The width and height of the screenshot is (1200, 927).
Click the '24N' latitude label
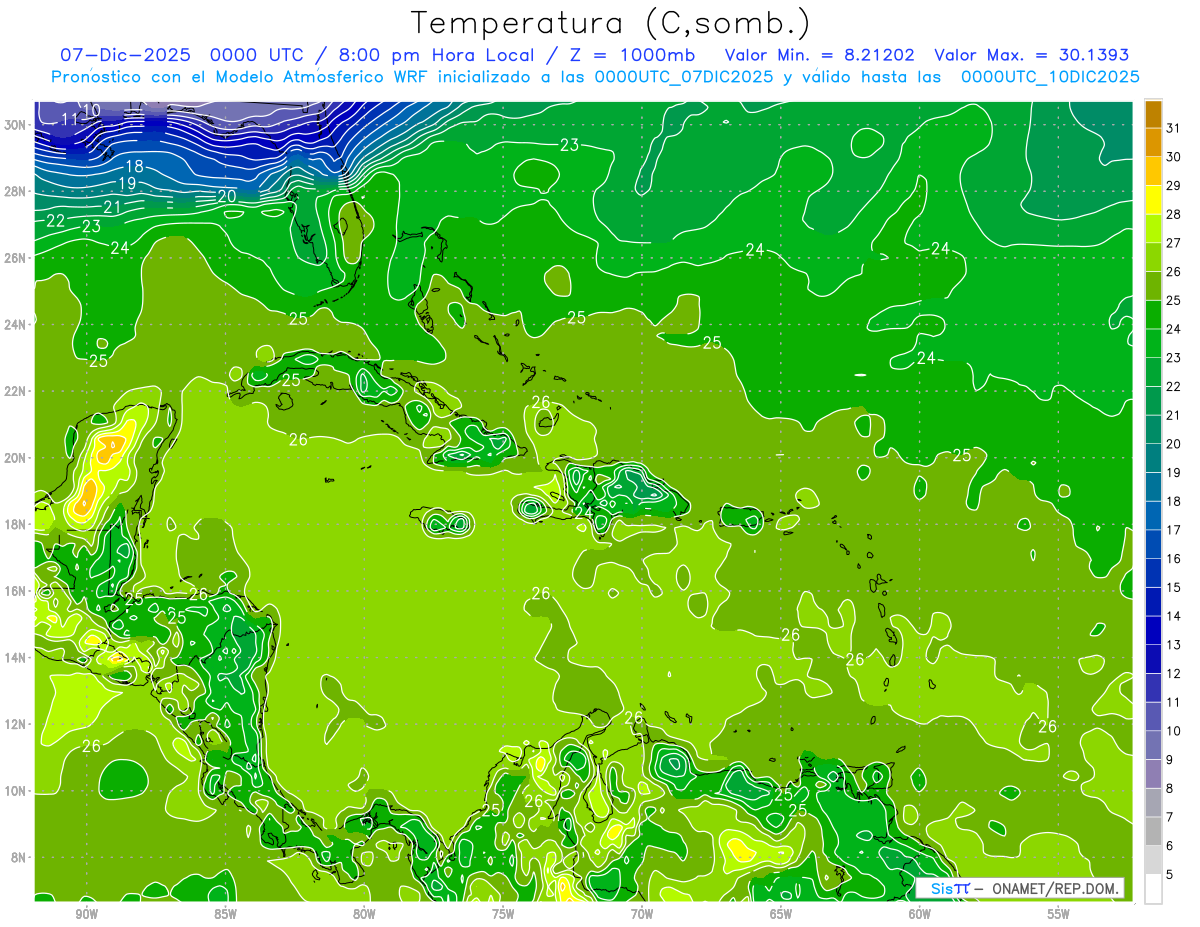tap(15, 325)
